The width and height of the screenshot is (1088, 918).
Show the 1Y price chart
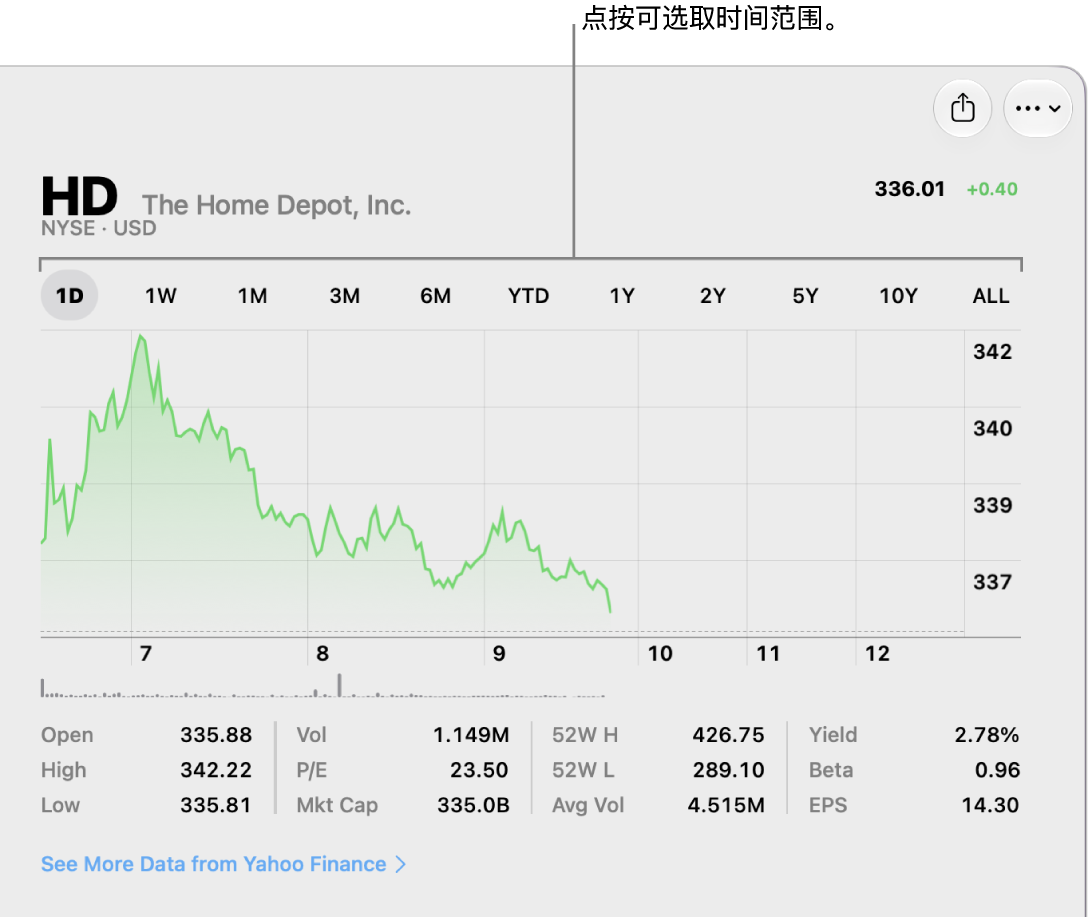pos(622,296)
